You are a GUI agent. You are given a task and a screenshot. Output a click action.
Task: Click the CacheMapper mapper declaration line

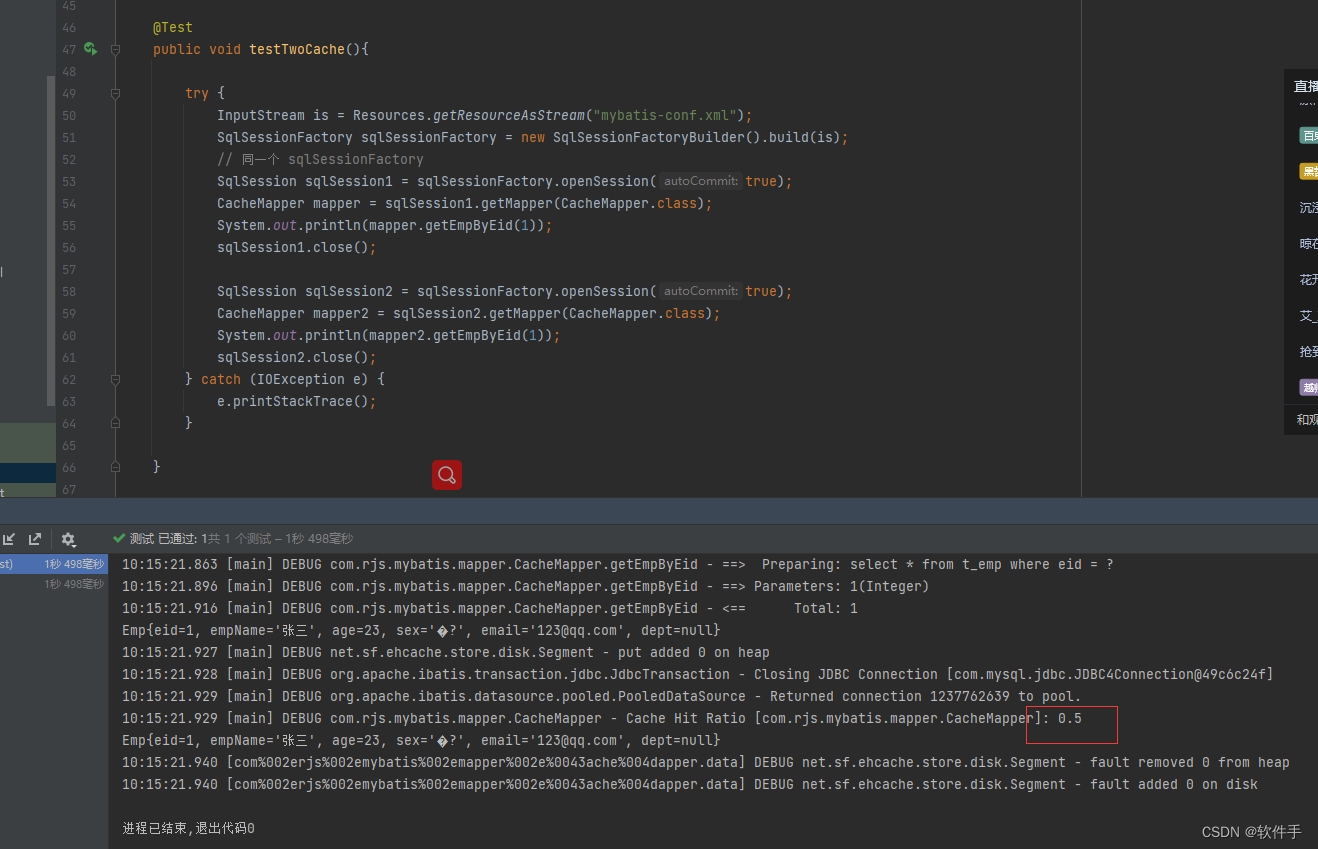click(x=465, y=203)
